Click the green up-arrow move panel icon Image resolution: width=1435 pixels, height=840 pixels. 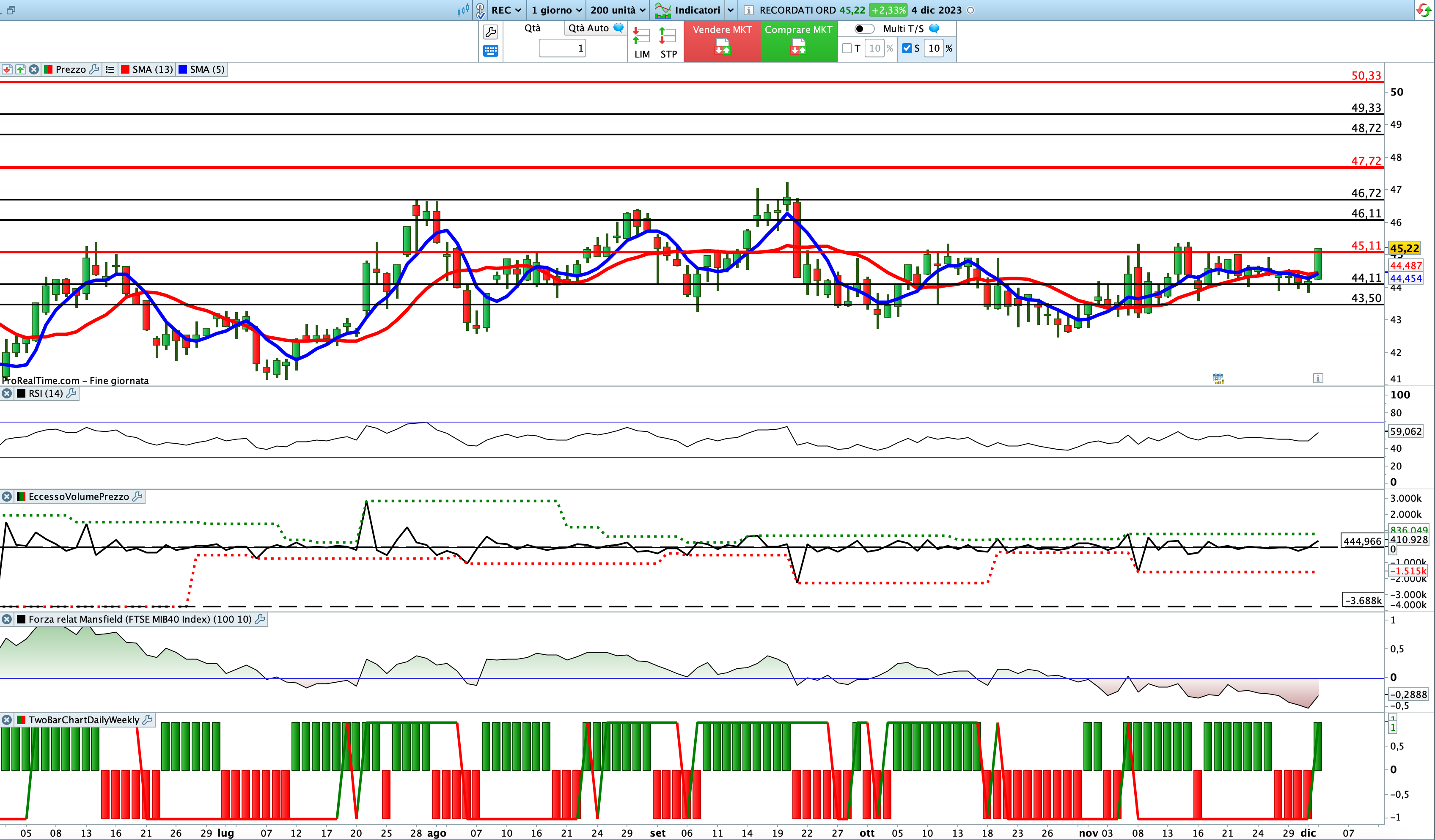[20, 69]
